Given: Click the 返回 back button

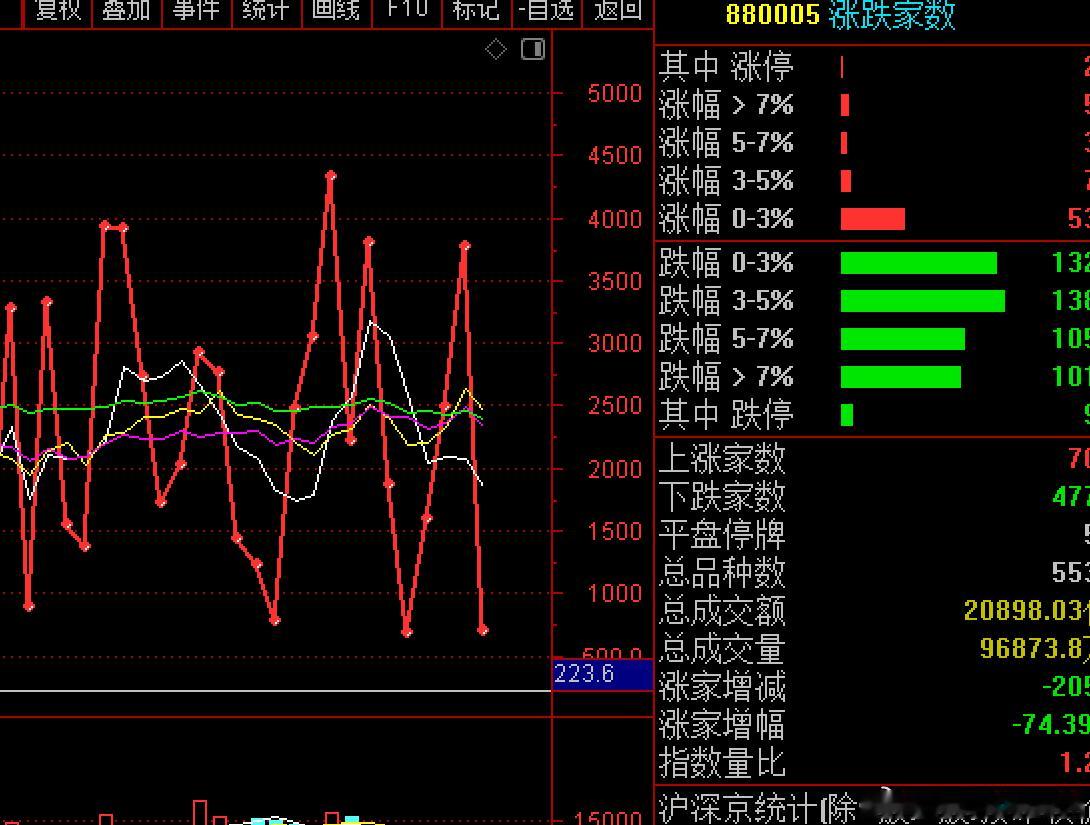Looking at the screenshot, I should (618, 10).
